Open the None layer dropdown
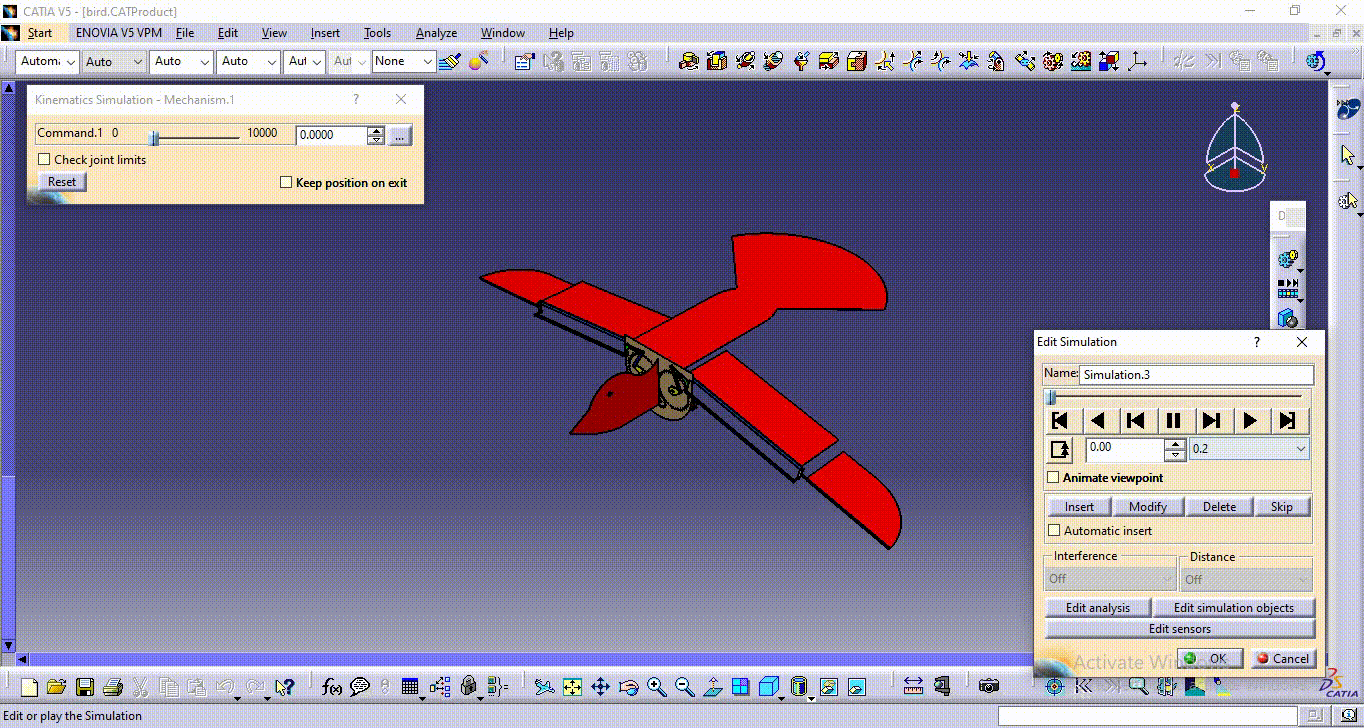Image resolution: width=1364 pixels, height=728 pixels. click(x=404, y=61)
